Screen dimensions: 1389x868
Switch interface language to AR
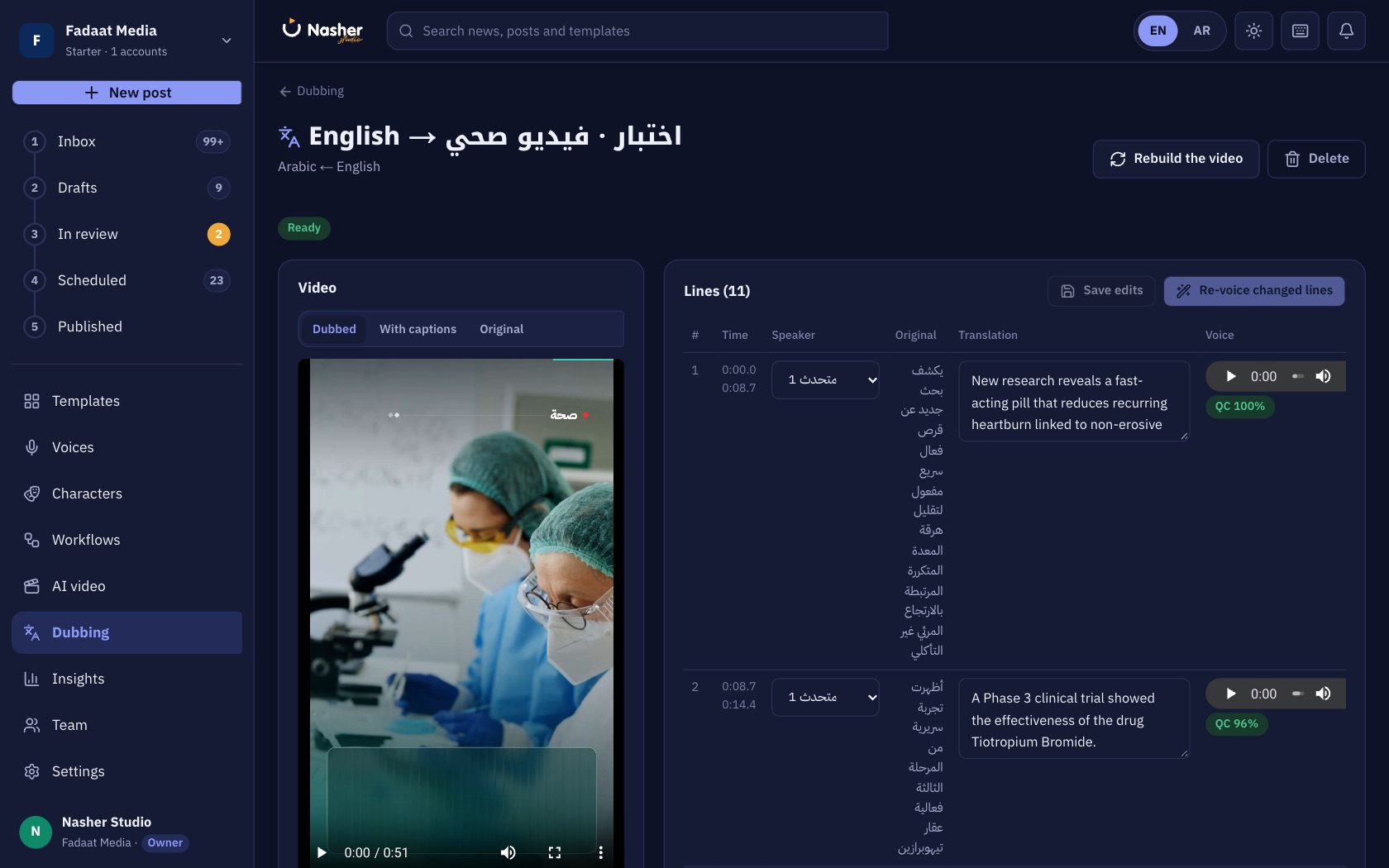1201,31
